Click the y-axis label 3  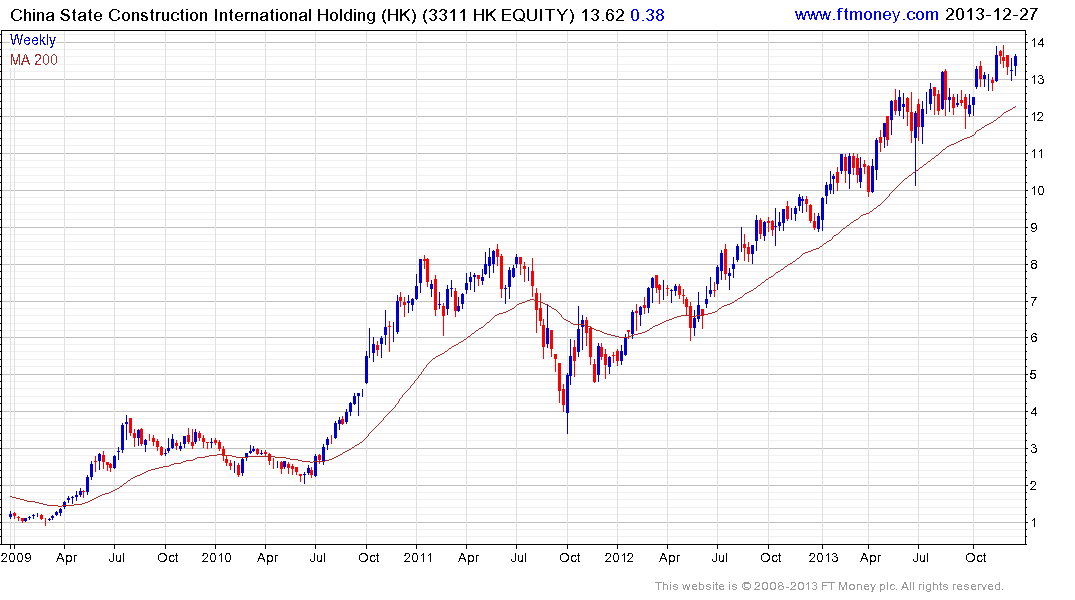pos(1034,449)
